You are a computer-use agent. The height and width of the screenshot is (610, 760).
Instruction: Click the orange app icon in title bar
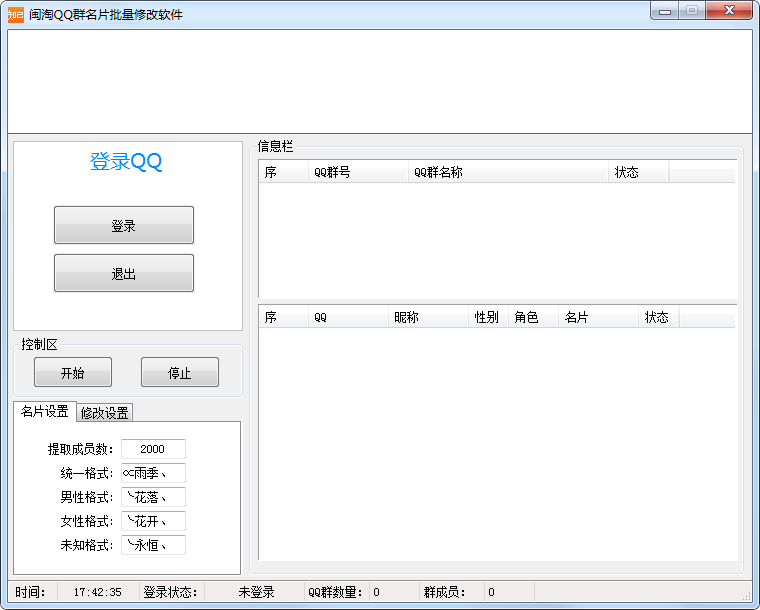click(x=15, y=14)
